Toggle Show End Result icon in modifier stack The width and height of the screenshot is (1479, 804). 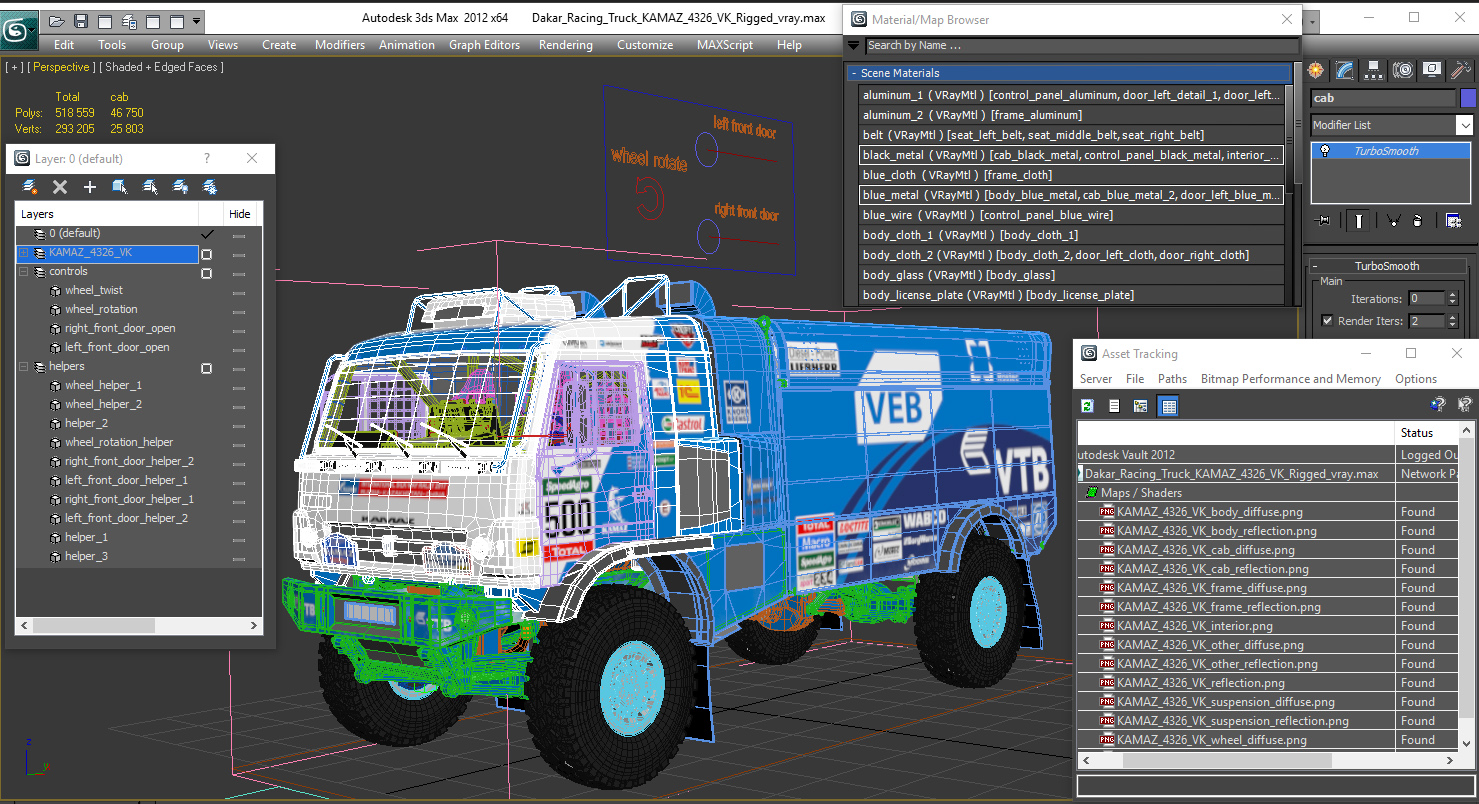(x=1358, y=221)
